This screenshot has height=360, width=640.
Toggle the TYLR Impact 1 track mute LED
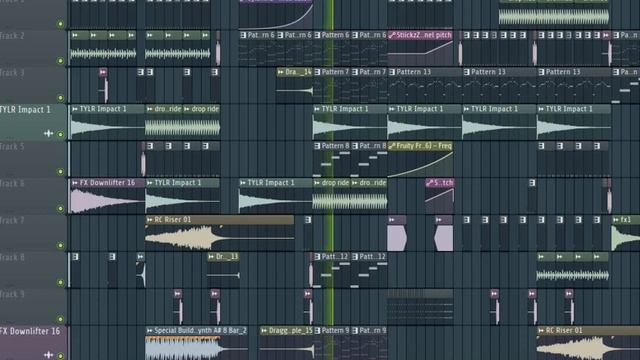[x=60, y=134]
